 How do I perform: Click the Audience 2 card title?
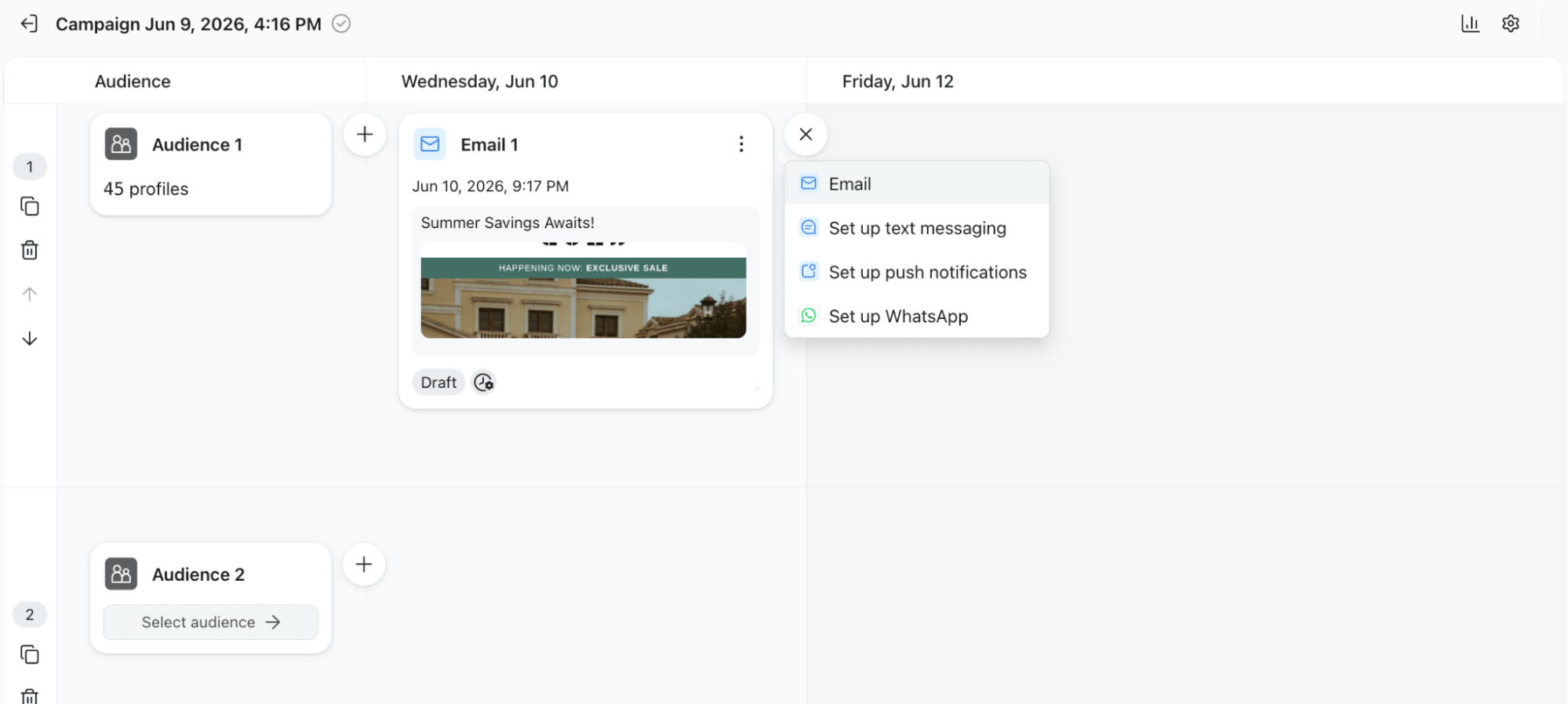coord(198,575)
